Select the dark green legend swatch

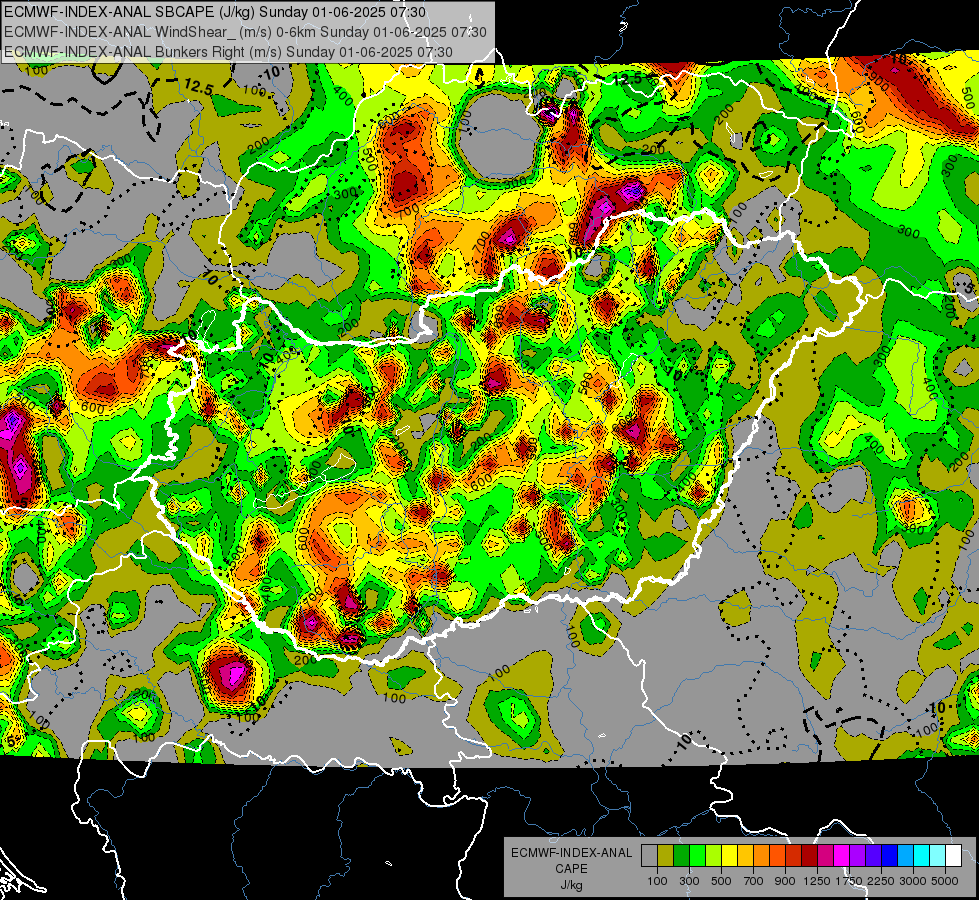(x=681, y=856)
